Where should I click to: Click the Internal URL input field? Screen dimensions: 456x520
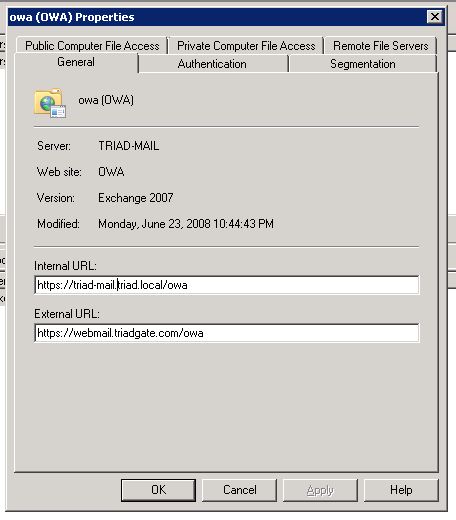(x=227, y=285)
